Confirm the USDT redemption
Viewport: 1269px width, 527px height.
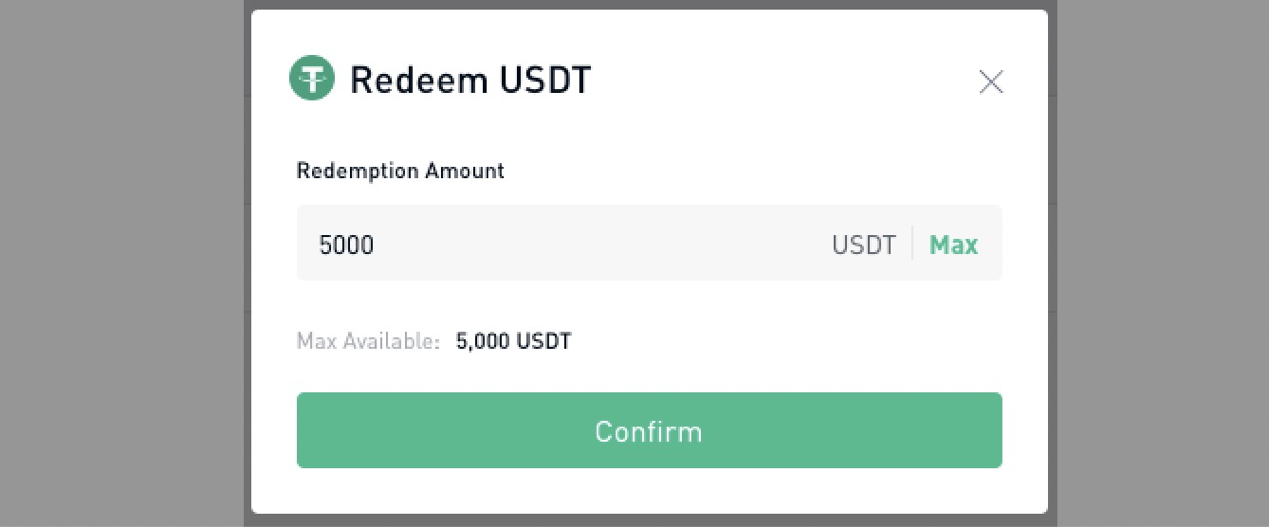649,430
